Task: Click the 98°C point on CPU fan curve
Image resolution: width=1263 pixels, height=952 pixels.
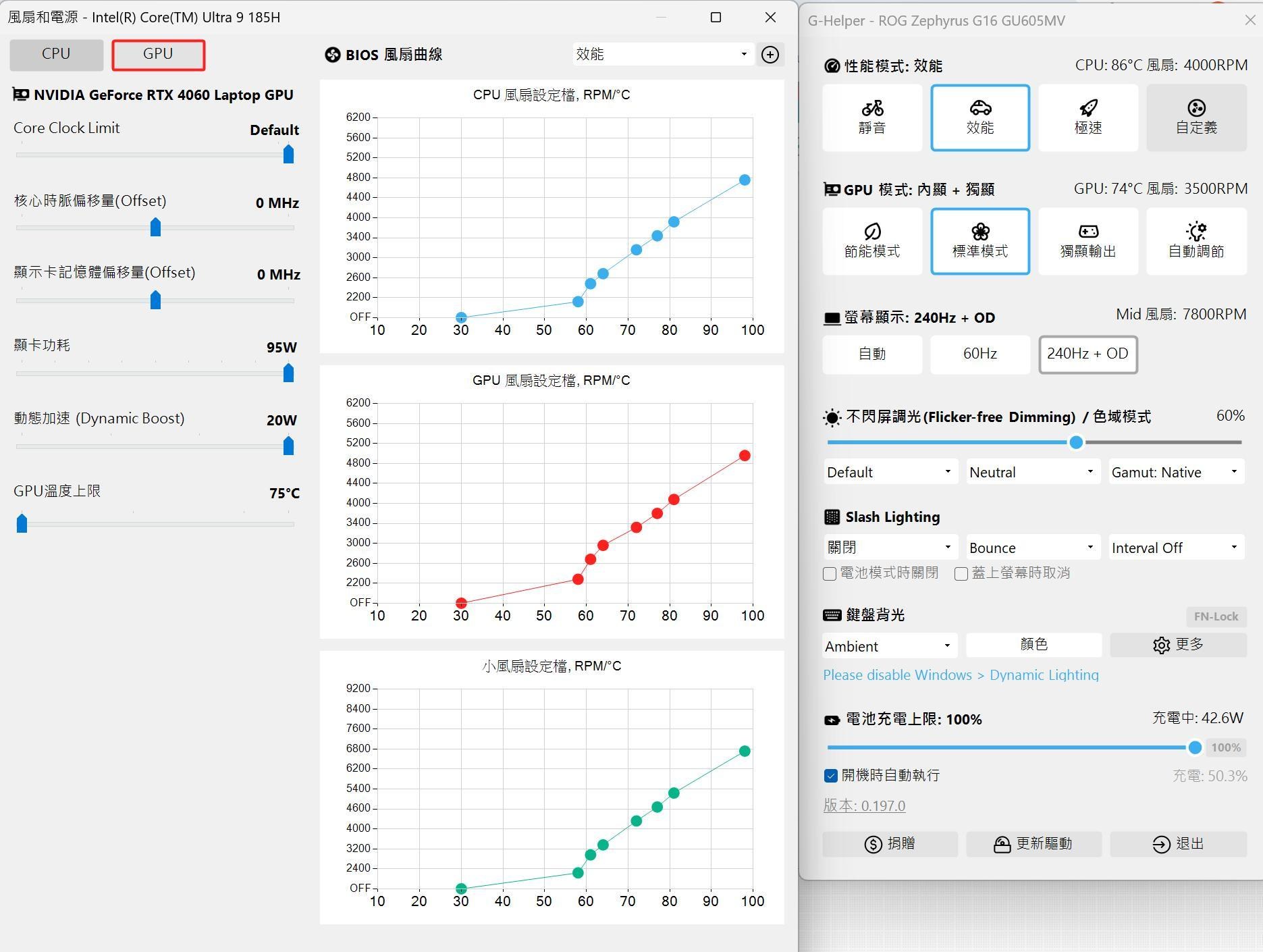Action: coord(744,180)
